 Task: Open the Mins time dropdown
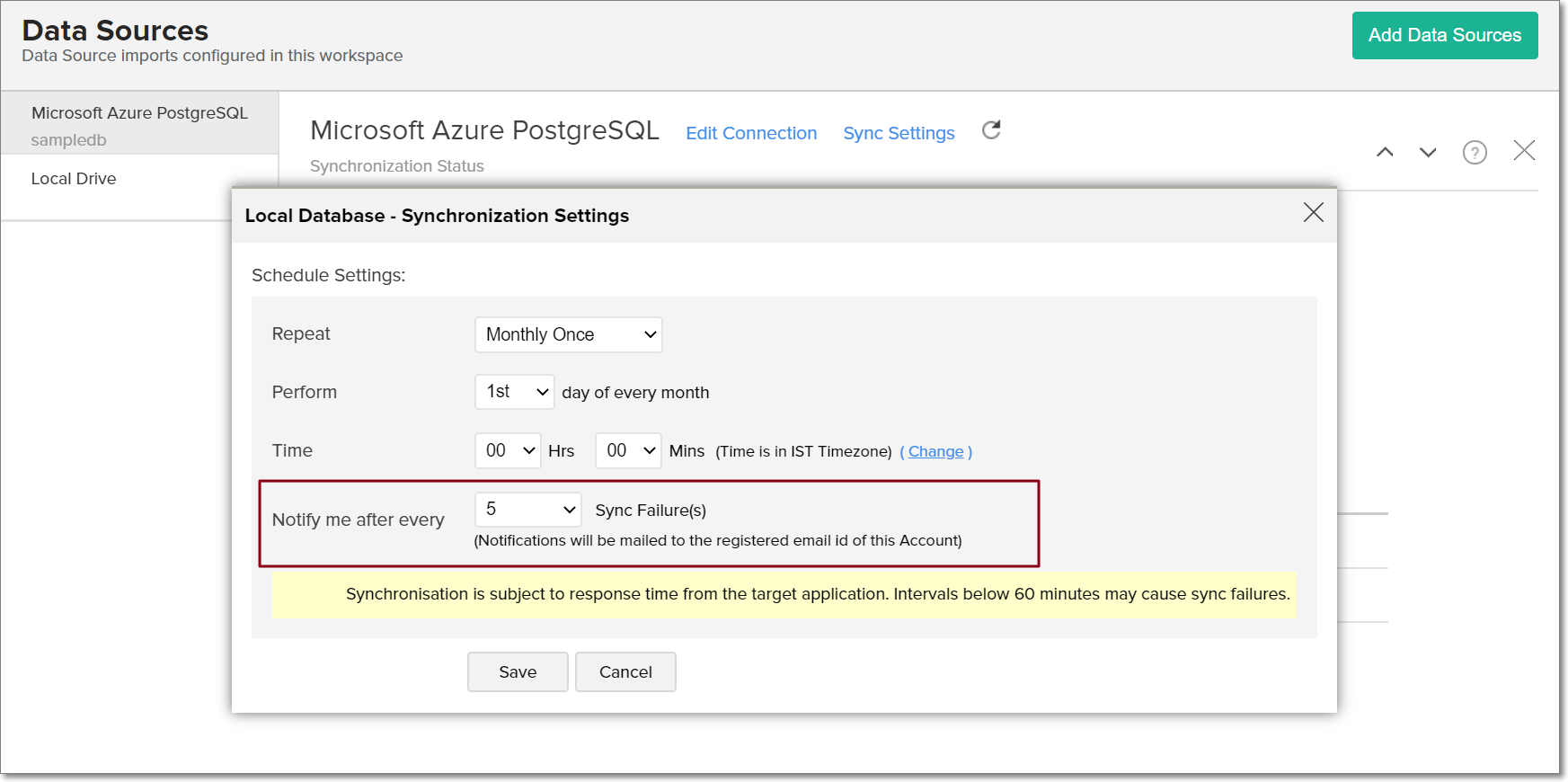pyautogui.click(x=628, y=450)
